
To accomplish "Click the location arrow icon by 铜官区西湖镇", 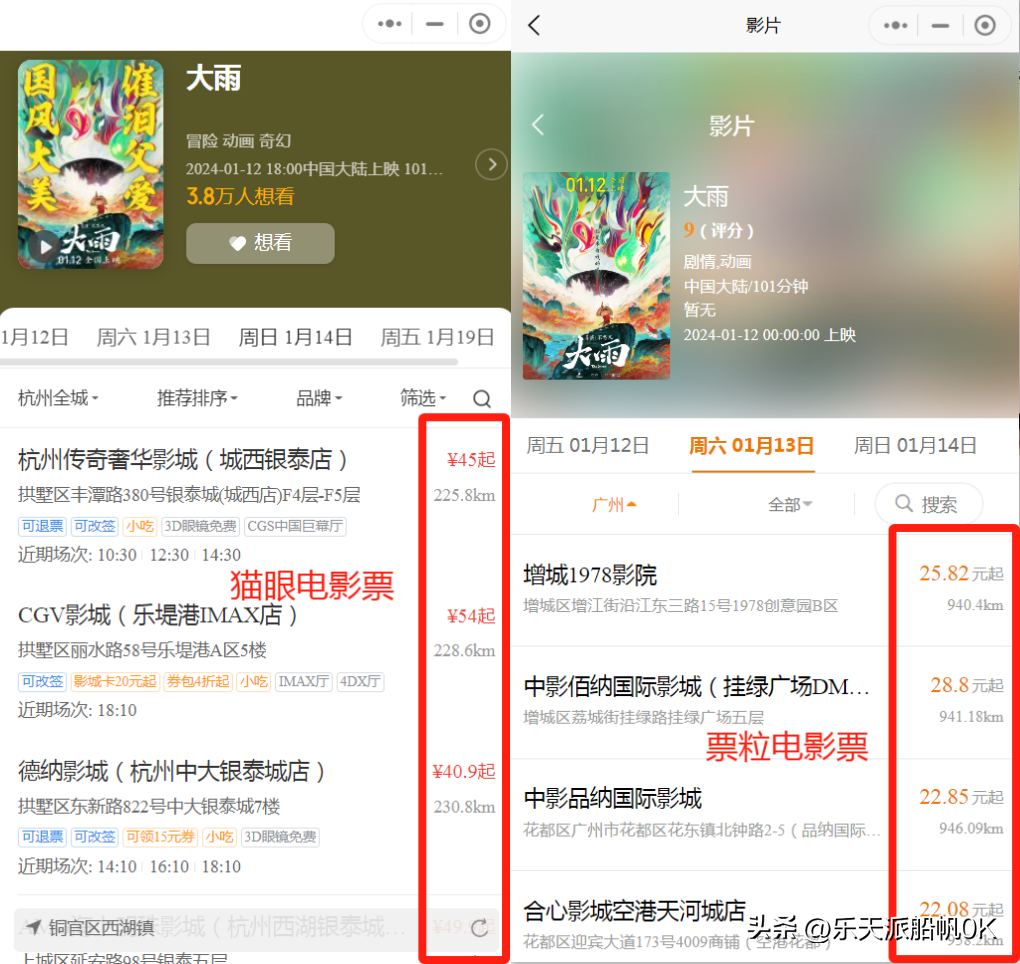I will click(34, 927).
